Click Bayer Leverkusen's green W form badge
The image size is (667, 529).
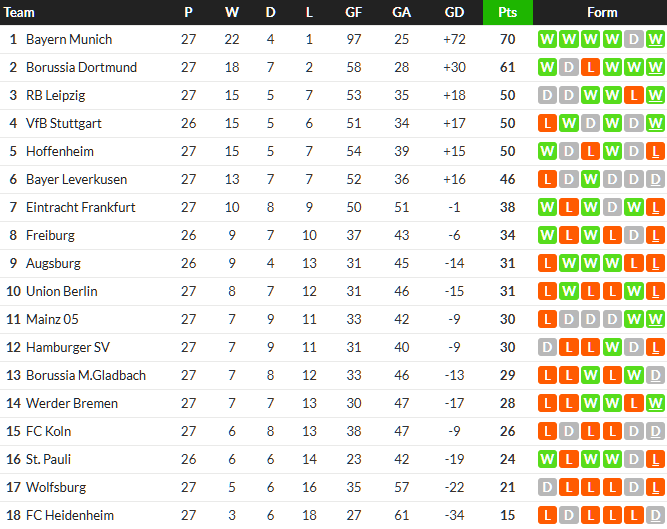[x=590, y=180]
